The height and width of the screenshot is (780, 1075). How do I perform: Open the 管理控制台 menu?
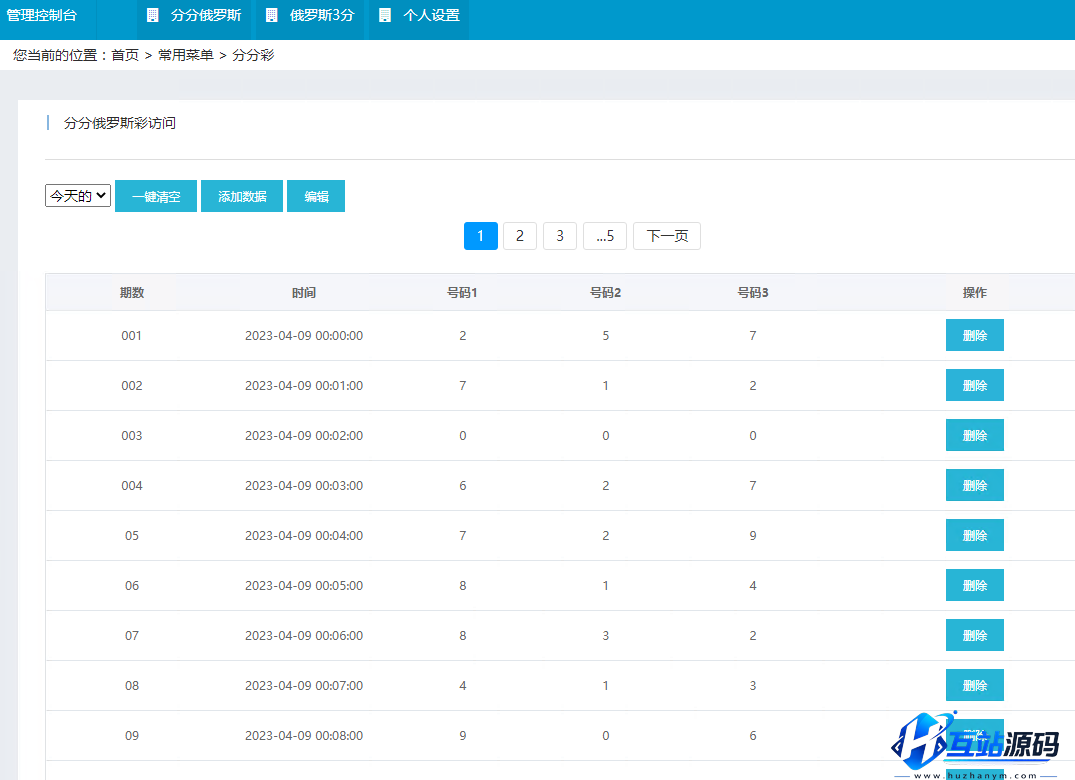click(x=42, y=16)
